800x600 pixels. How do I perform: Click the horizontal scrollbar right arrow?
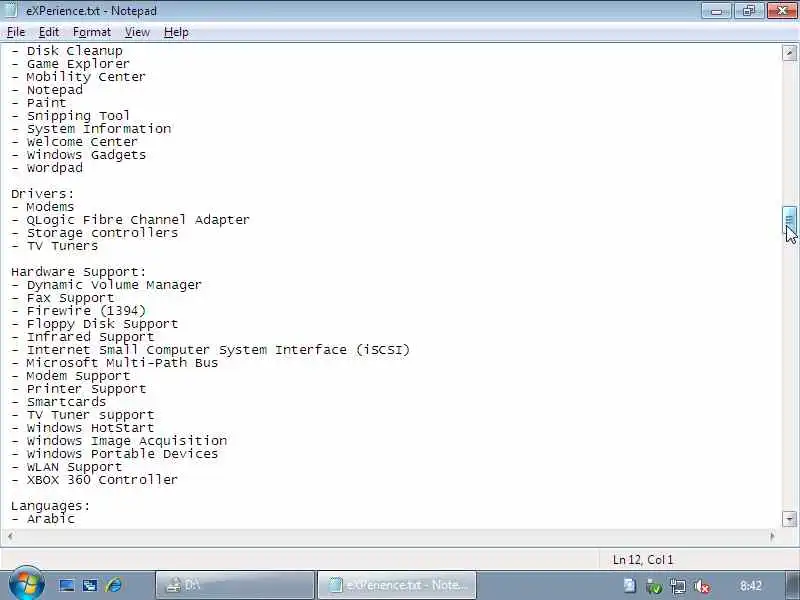[772, 536]
